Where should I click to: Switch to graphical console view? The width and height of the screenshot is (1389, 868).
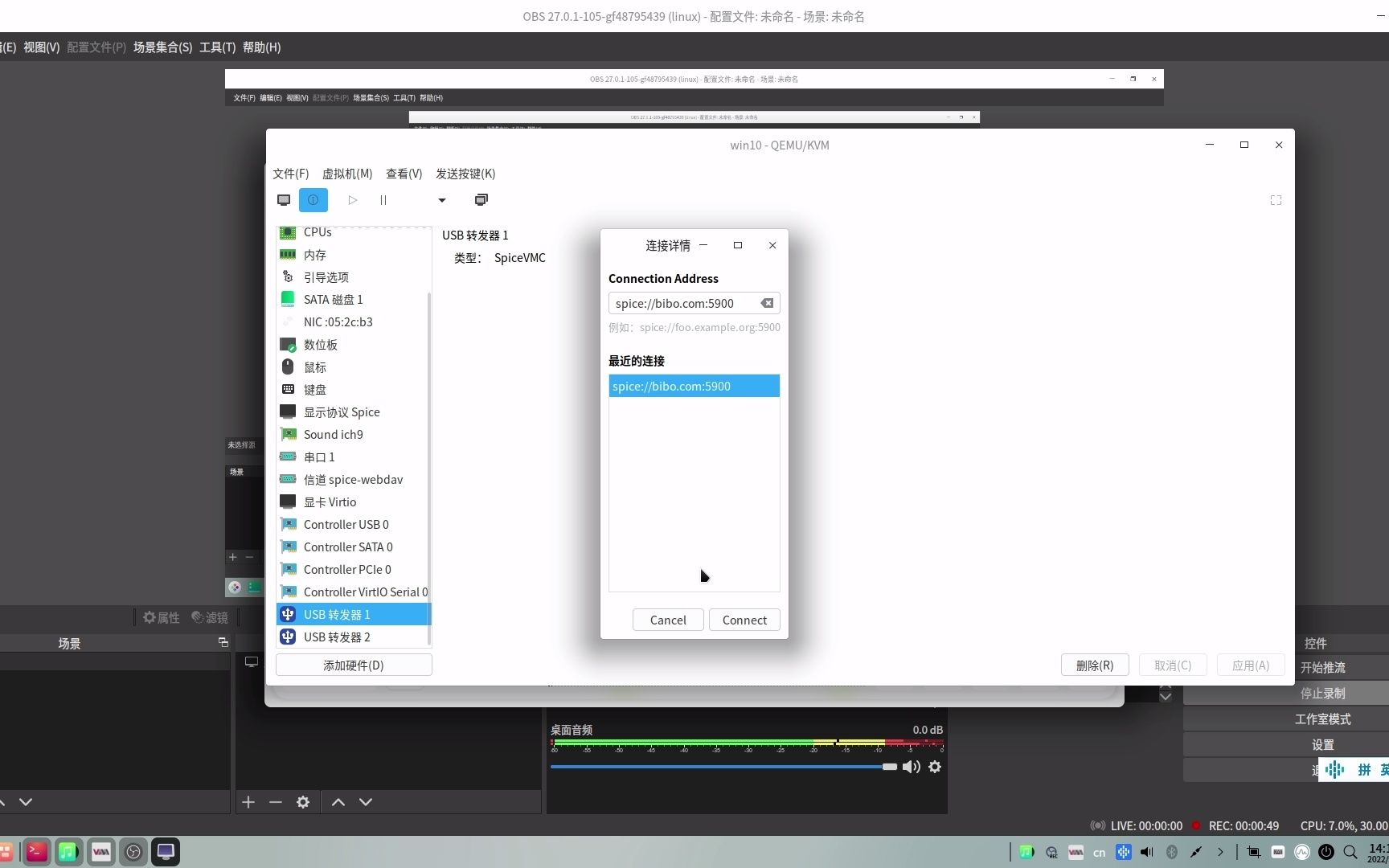tap(284, 200)
